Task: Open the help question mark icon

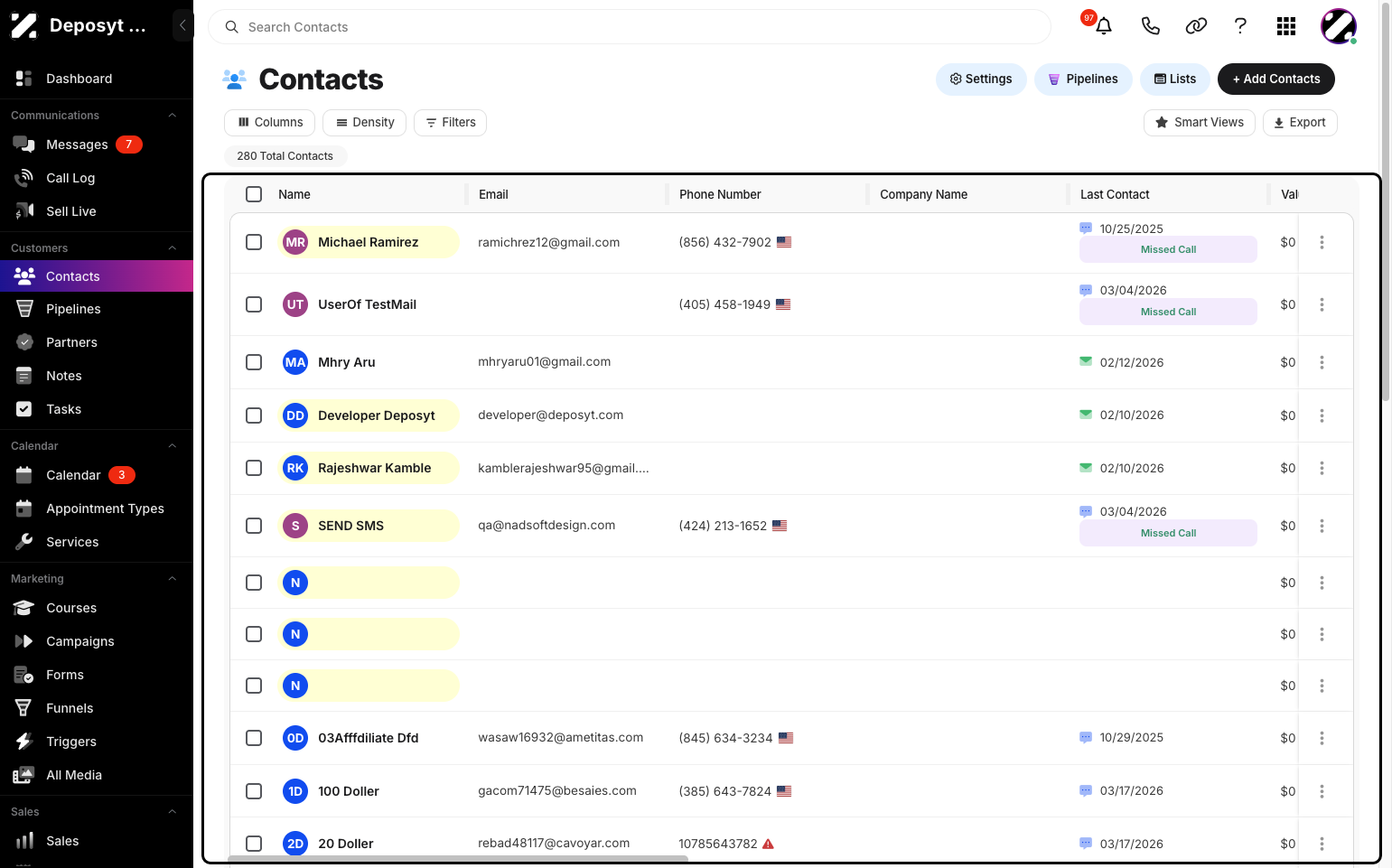Action: click(x=1241, y=26)
